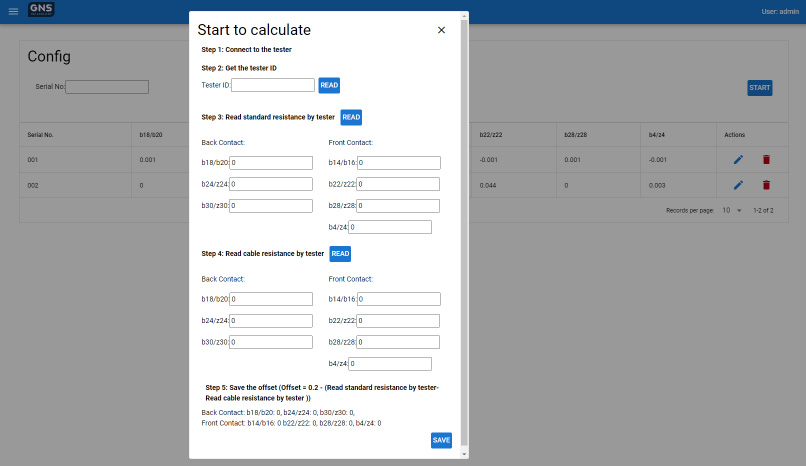Delete the serial 001 row
Image resolution: width=806 pixels, height=466 pixels.
[x=766, y=159]
